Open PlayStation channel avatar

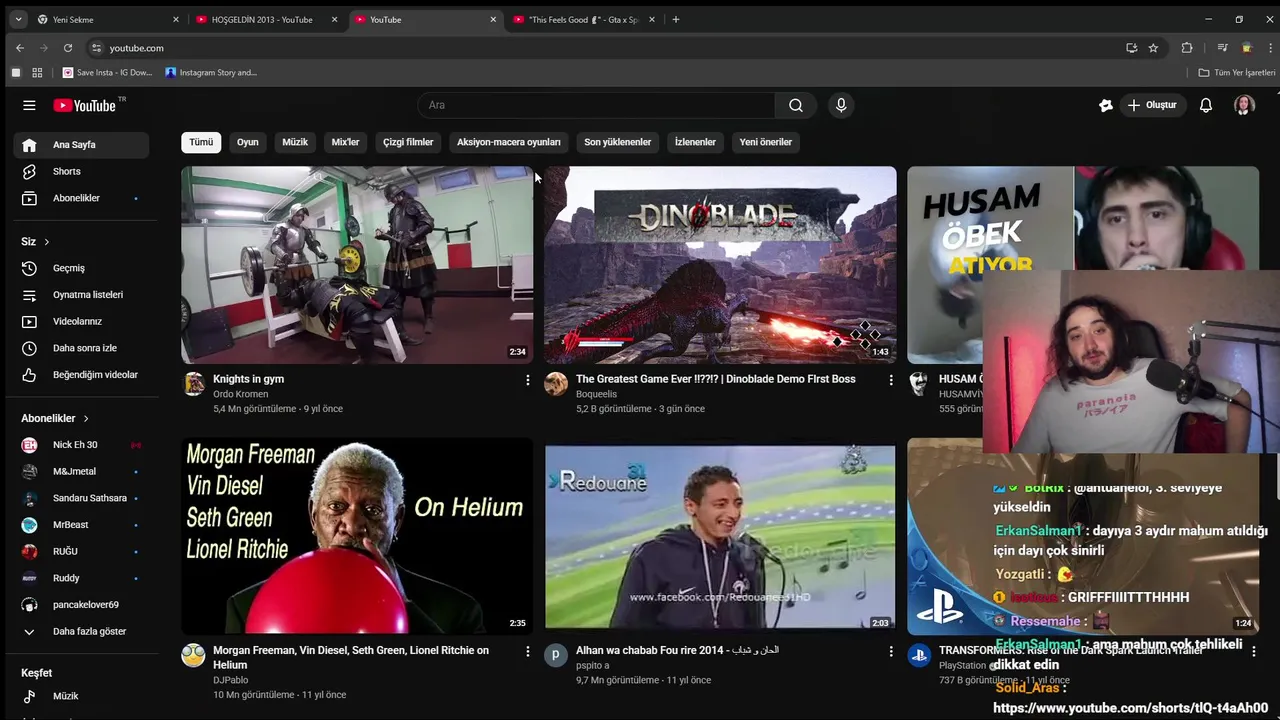[x=919, y=655]
